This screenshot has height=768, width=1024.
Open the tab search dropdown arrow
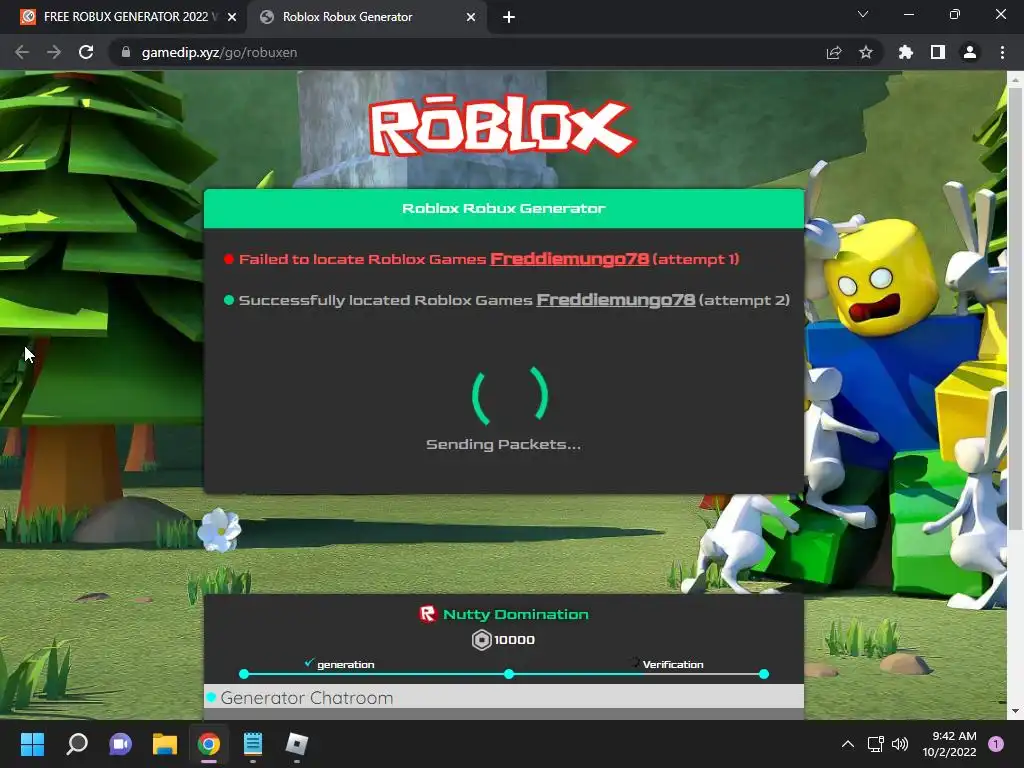tap(863, 14)
